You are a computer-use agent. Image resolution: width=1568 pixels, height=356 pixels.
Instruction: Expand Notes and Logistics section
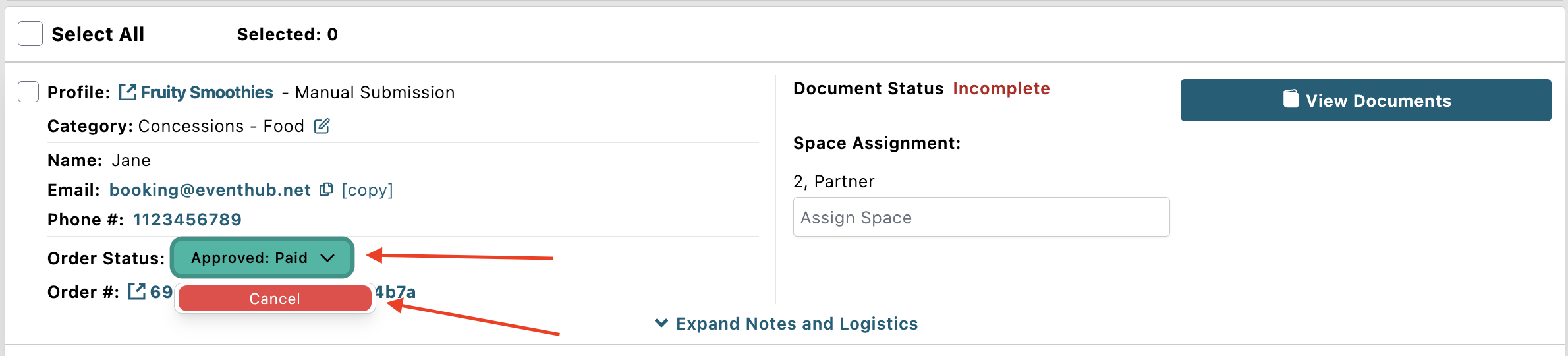click(786, 324)
